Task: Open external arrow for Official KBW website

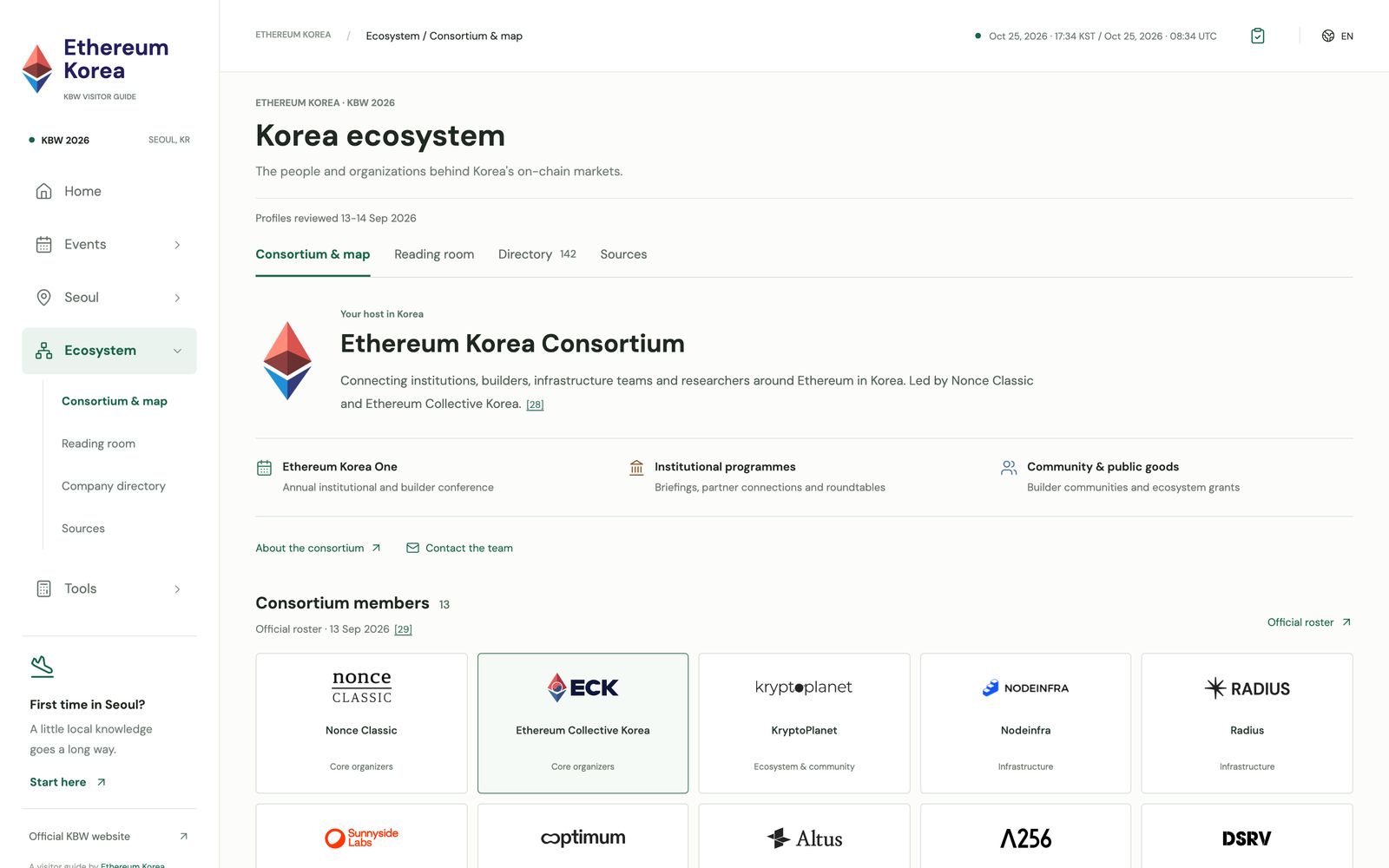Action: tap(183, 837)
